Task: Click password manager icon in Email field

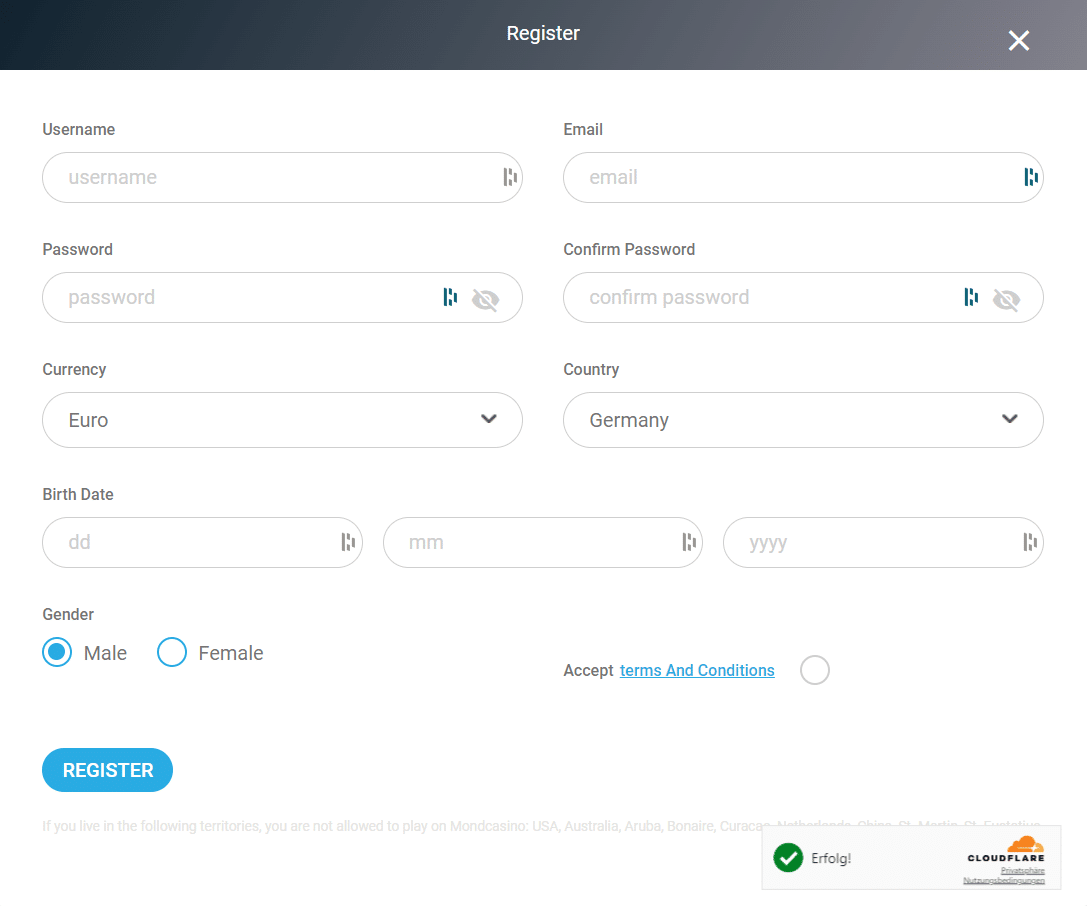Action: tap(1031, 178)
